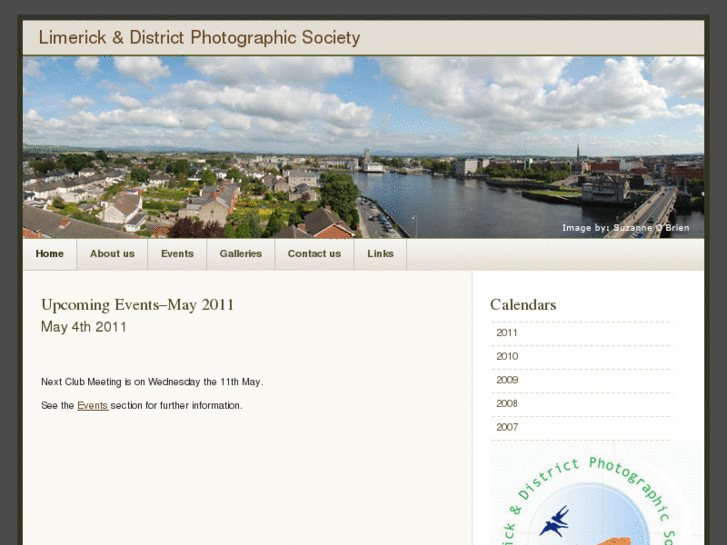Image resolution: width=727 pixels, height=545 pixels.
Task: Click the Calendars sidebar heading
Action: [x=523, y=305]
